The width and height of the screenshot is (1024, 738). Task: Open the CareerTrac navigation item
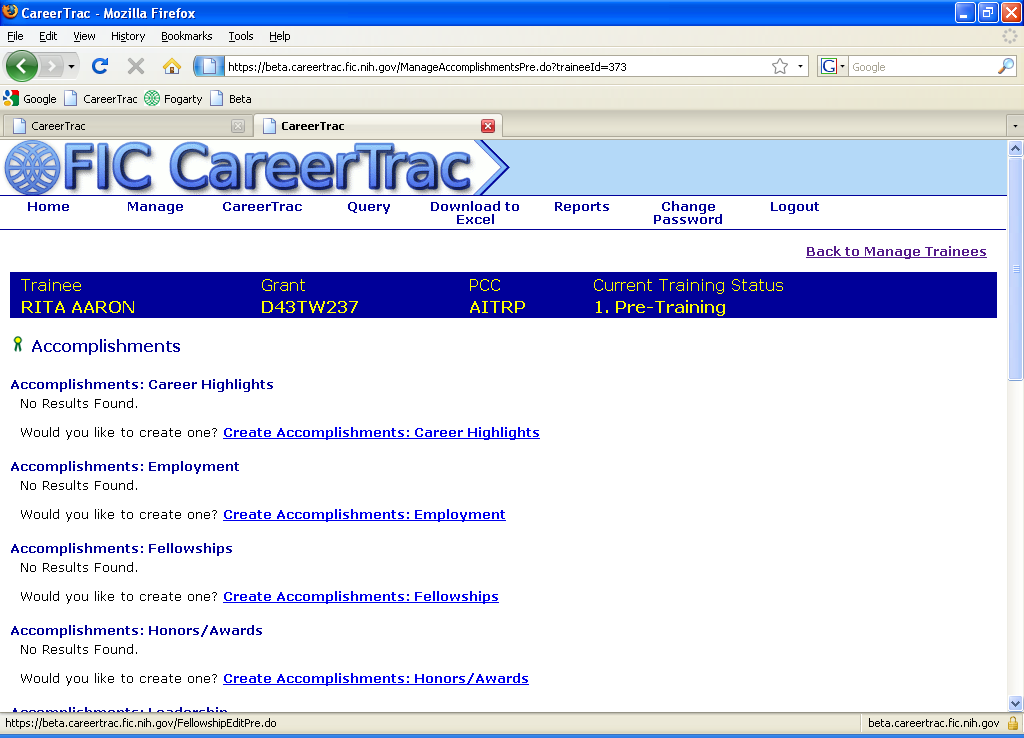(262, 206)
